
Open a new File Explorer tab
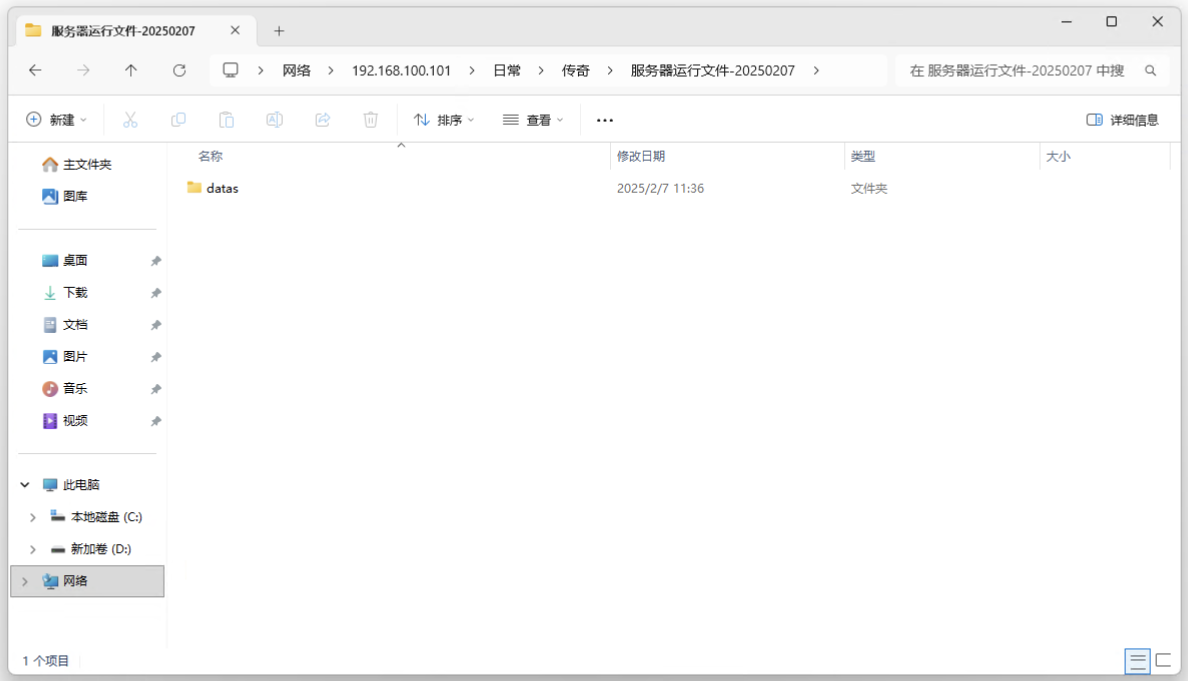click(278, 30)
